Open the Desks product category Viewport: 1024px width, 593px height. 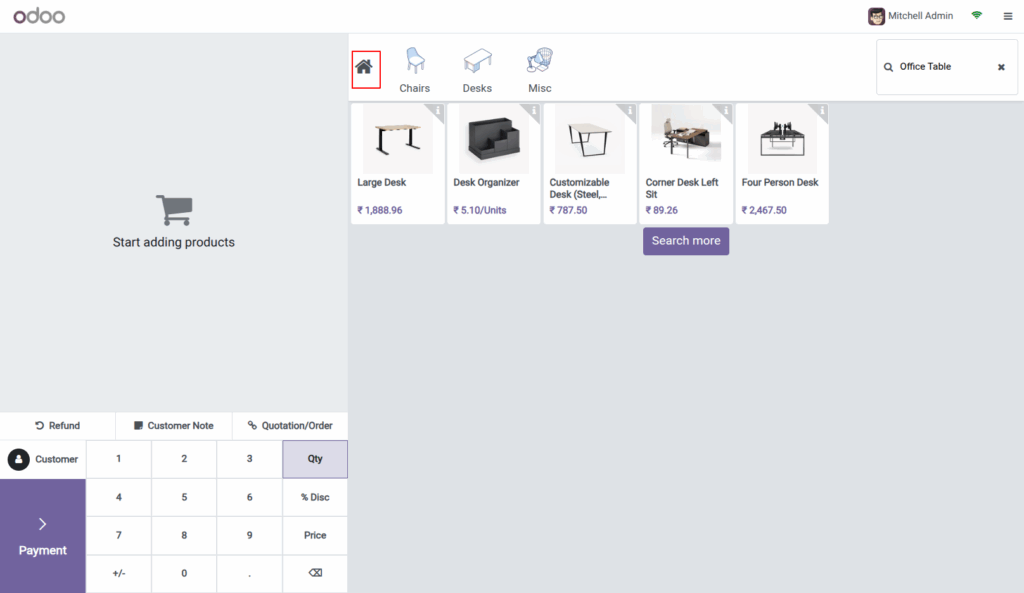click(477, 68)
